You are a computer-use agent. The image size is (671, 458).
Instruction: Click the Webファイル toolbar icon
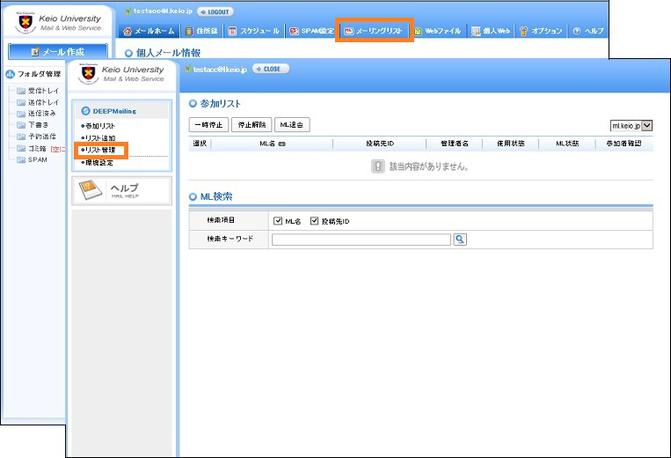[438, 31]
